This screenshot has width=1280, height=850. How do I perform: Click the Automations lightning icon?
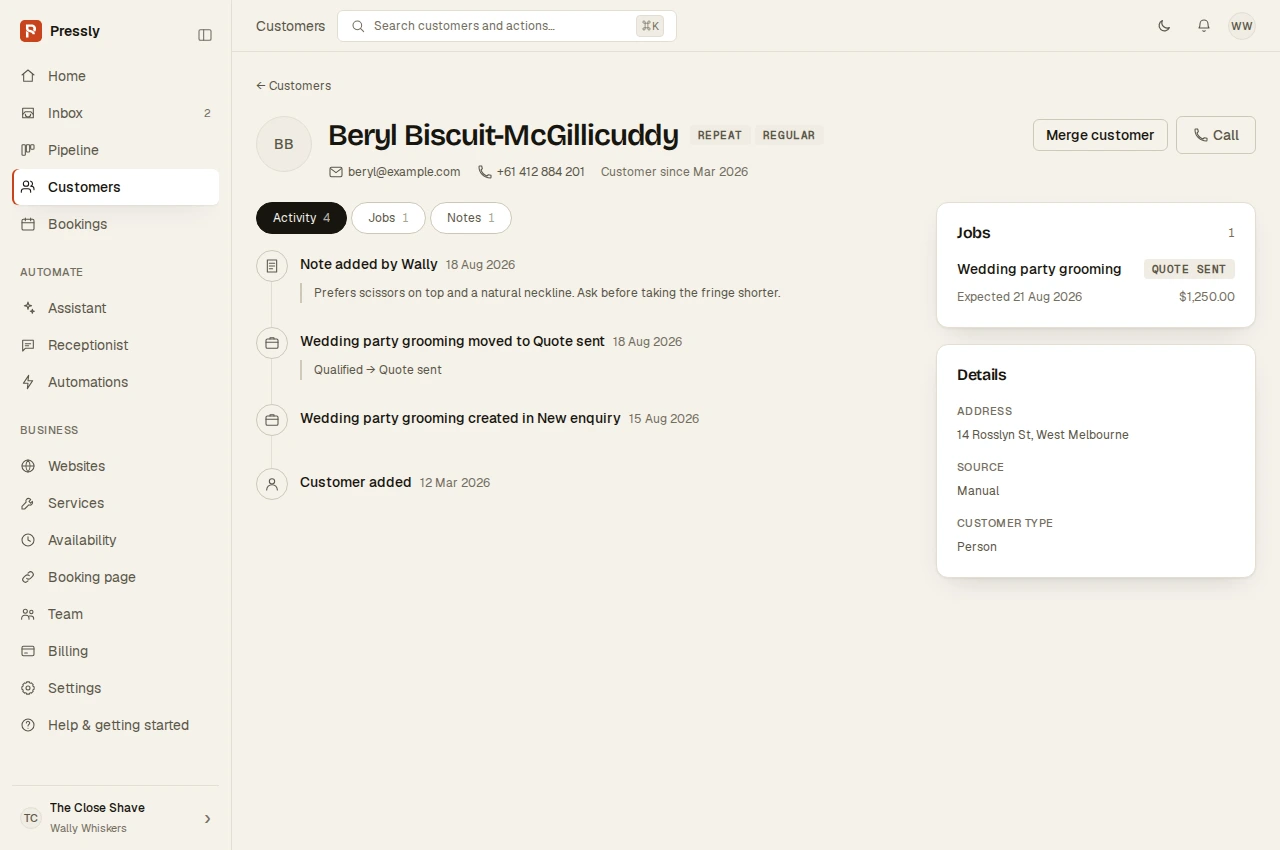(28, 382)
